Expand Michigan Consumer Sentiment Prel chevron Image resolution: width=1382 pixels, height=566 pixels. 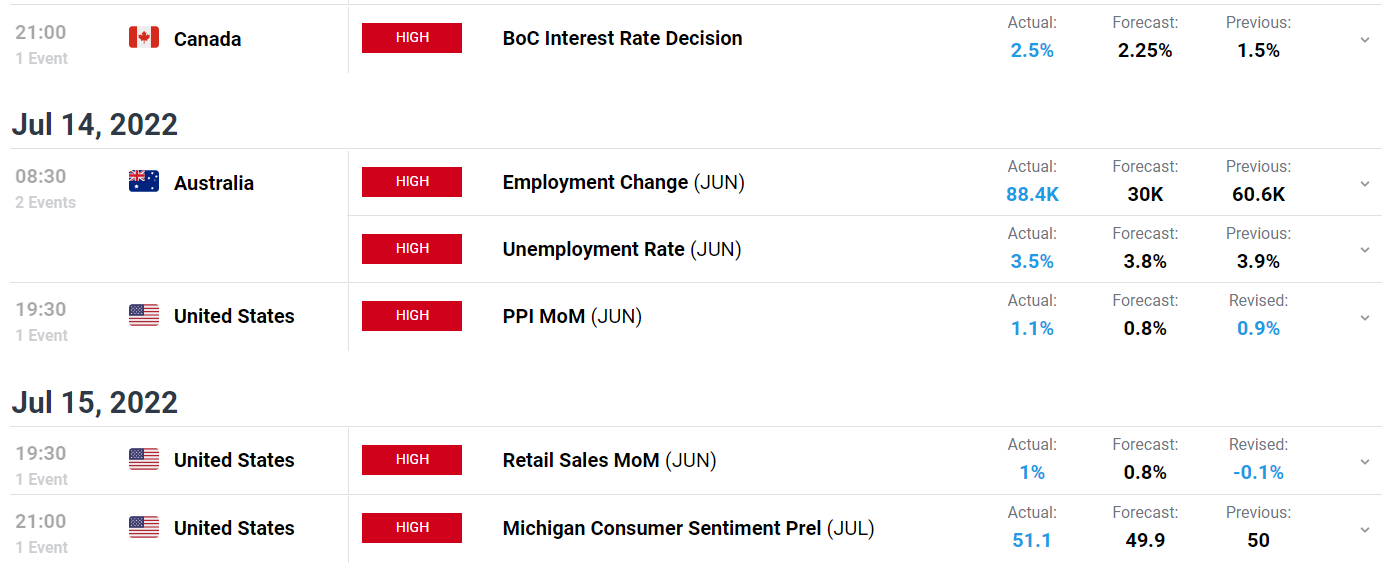click(x=1365, y=529)
